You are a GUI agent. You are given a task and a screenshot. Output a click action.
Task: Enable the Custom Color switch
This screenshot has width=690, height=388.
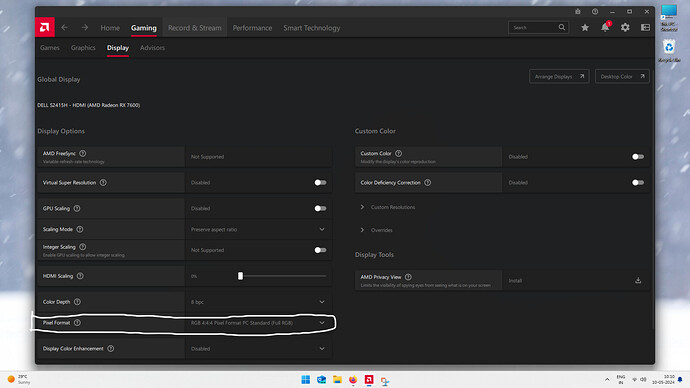click(x=638, y=157)
